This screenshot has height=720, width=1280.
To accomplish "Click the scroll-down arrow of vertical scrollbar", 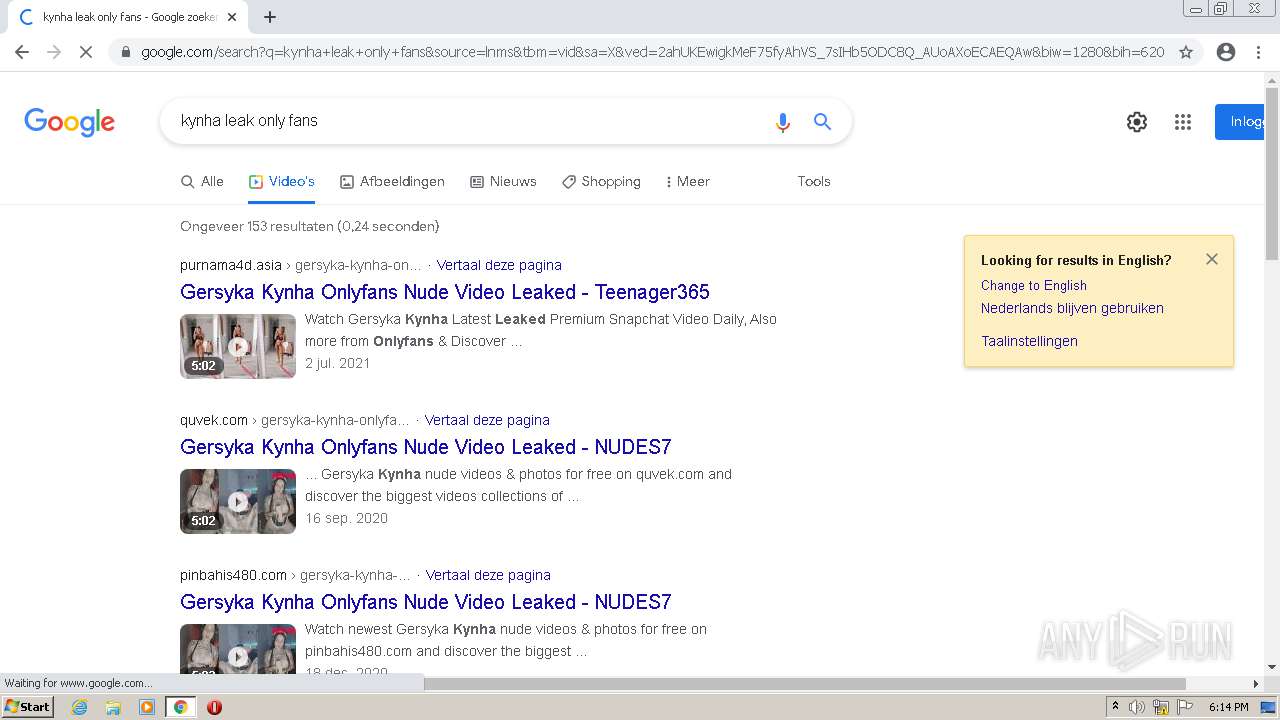I will [x=1272, y=667].
